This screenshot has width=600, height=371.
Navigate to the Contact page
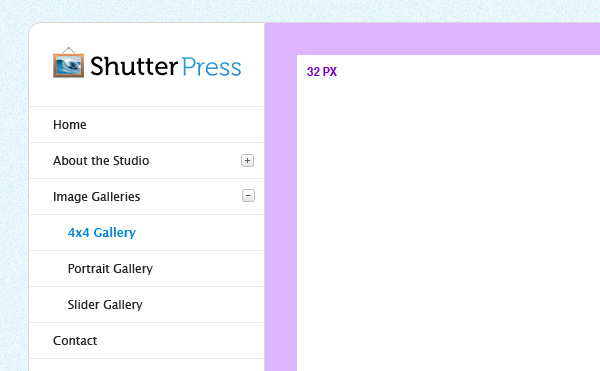click(75, 340)
